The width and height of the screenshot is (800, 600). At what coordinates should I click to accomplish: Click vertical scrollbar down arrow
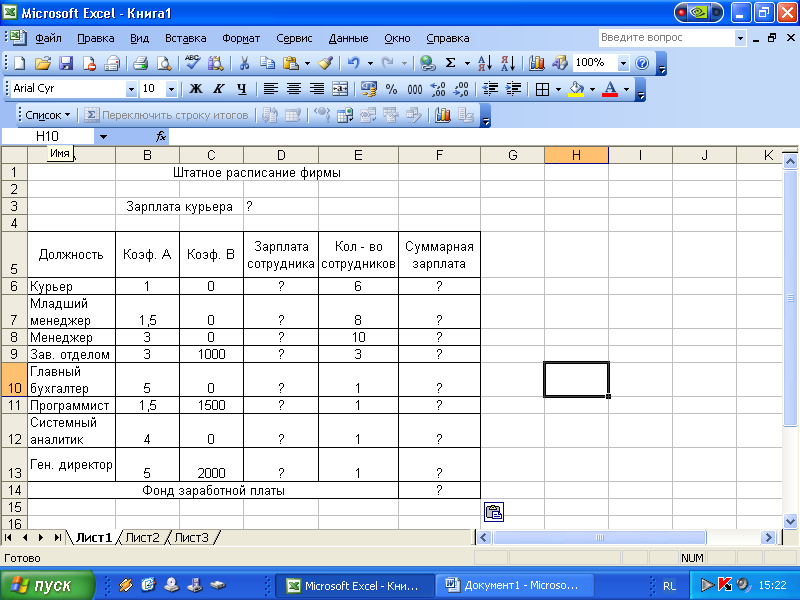(790, 521)
